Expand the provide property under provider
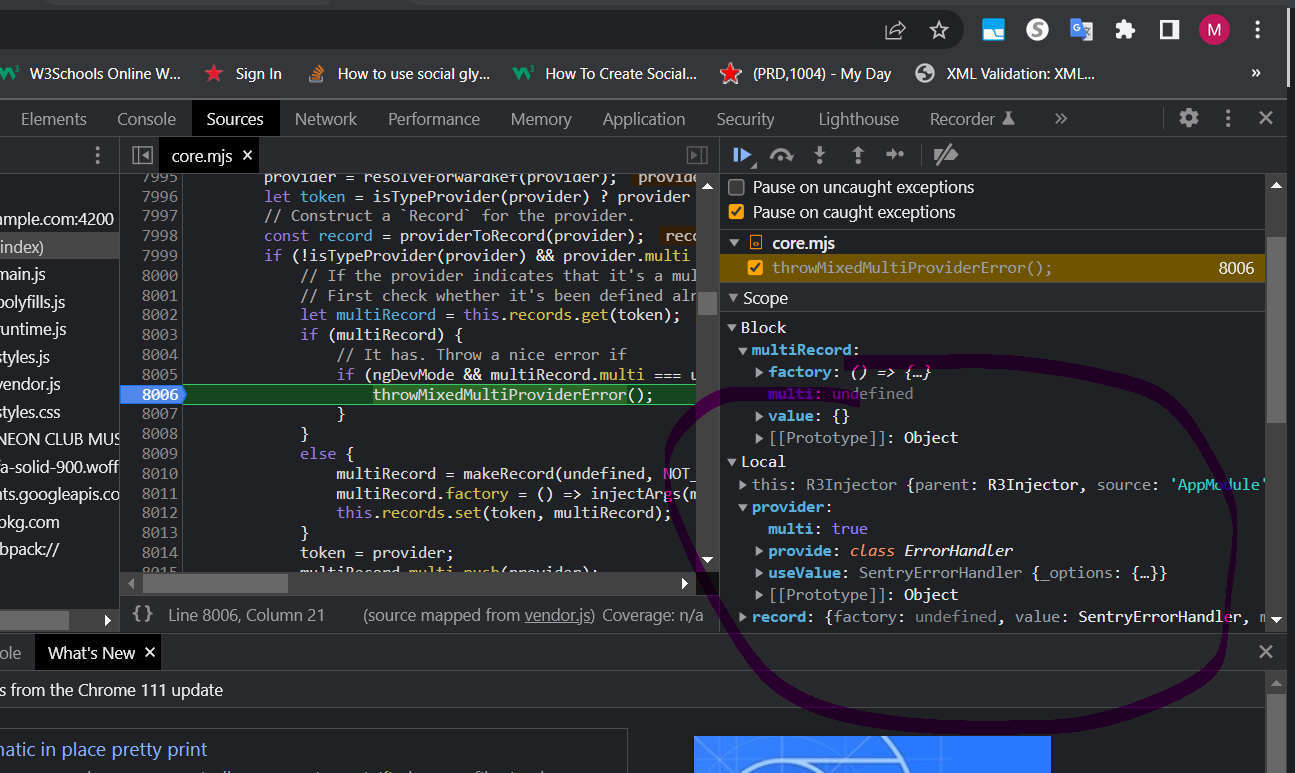The width and height of the screenshot is (1295, 773). [x=758, y=550]
